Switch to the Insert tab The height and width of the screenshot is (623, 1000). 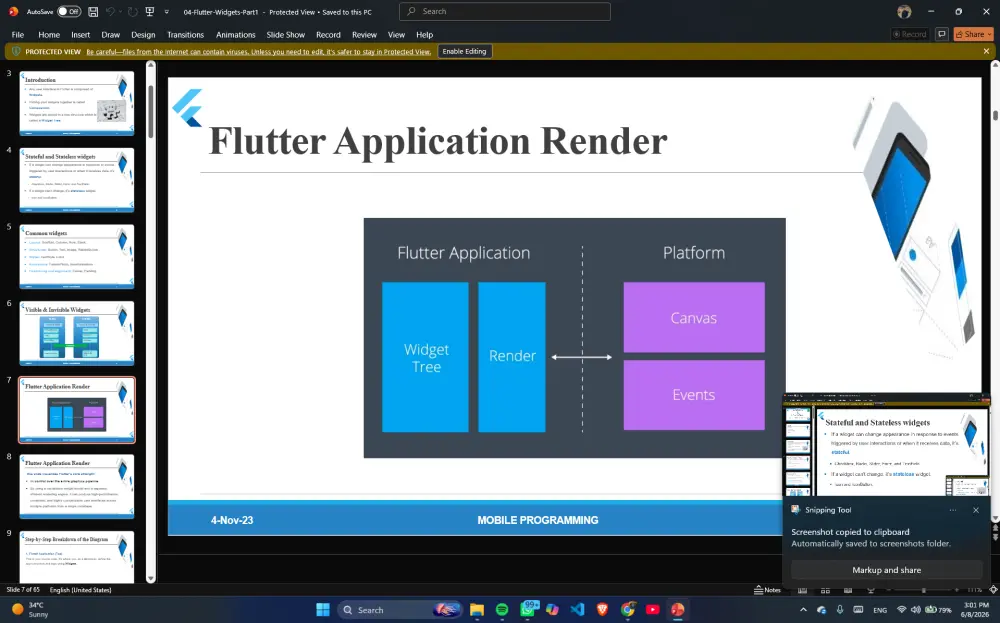click(x=80, y=34)
